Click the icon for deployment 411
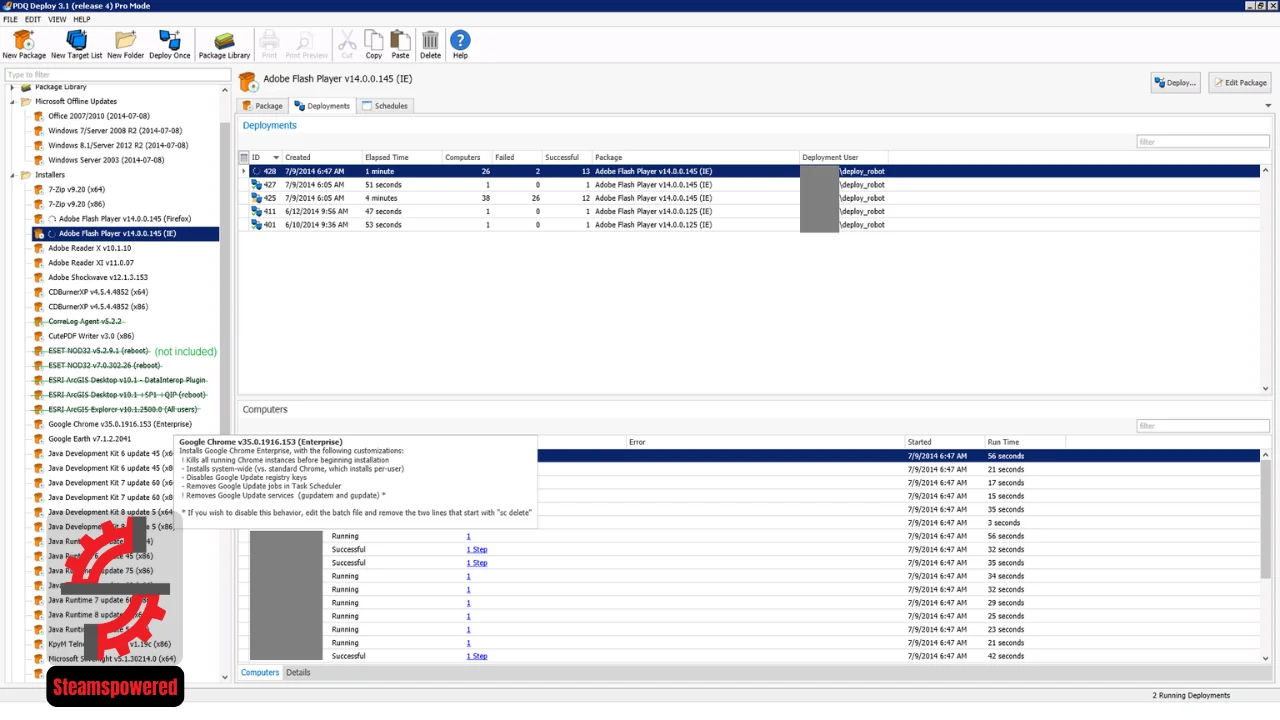 256,211
